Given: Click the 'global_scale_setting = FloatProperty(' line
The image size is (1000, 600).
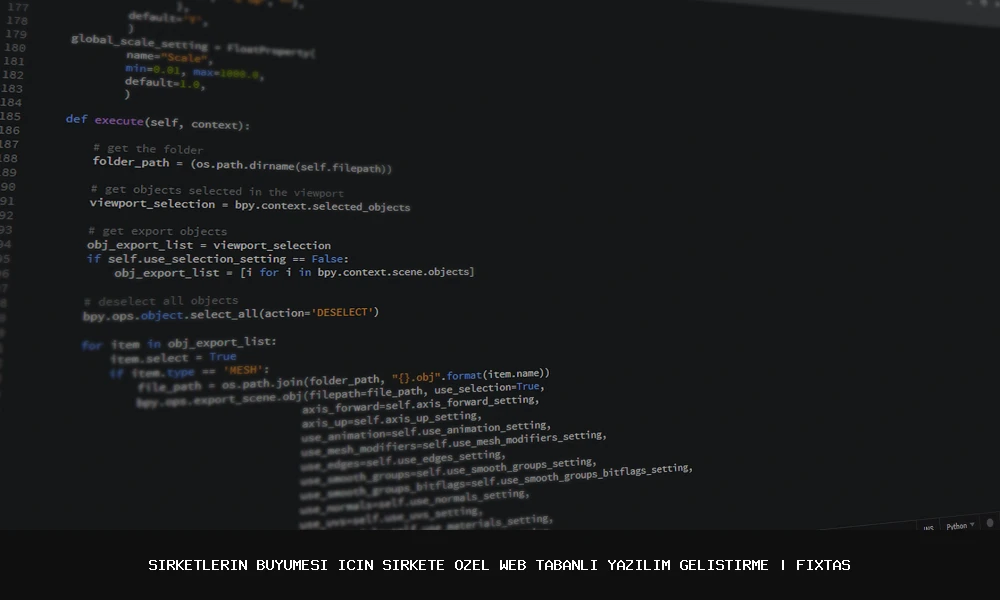Looking at the screenshot, I should pos(193,45).
